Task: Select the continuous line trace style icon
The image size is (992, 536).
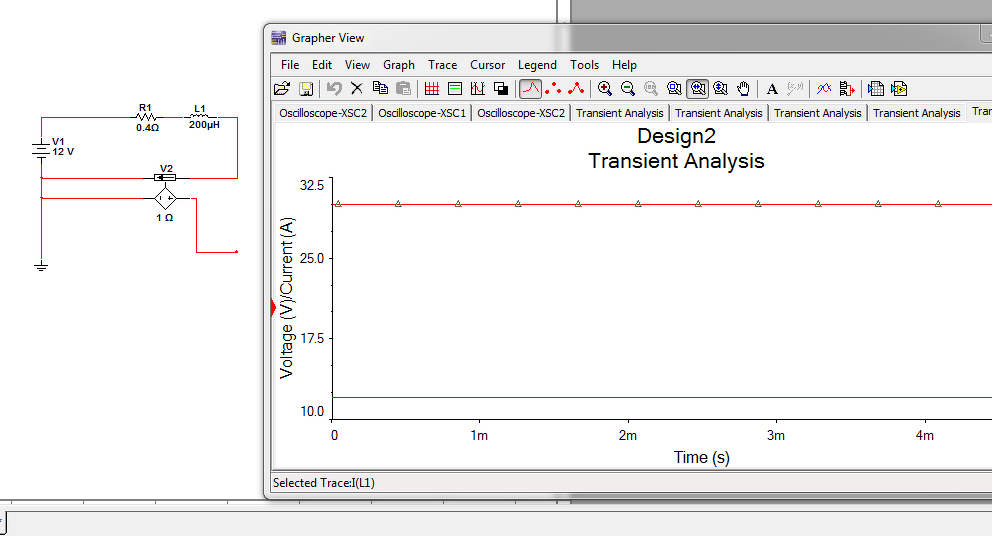Action: tap(530, 89)
